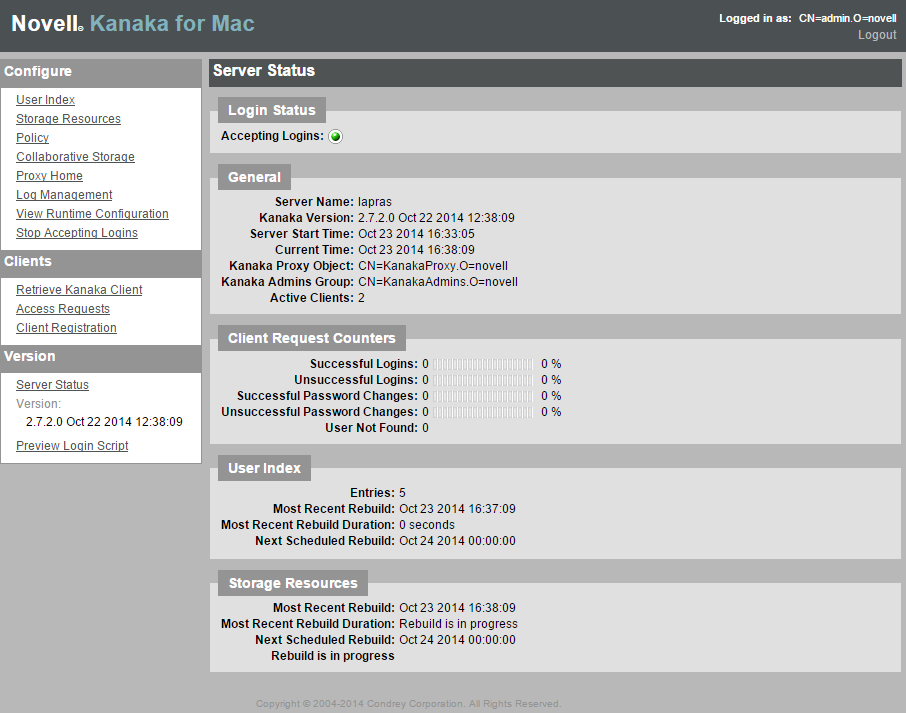906x713 pixels.
Task: Click the Unsuccessful Password Changes progress bar
Action: [483, 412]
